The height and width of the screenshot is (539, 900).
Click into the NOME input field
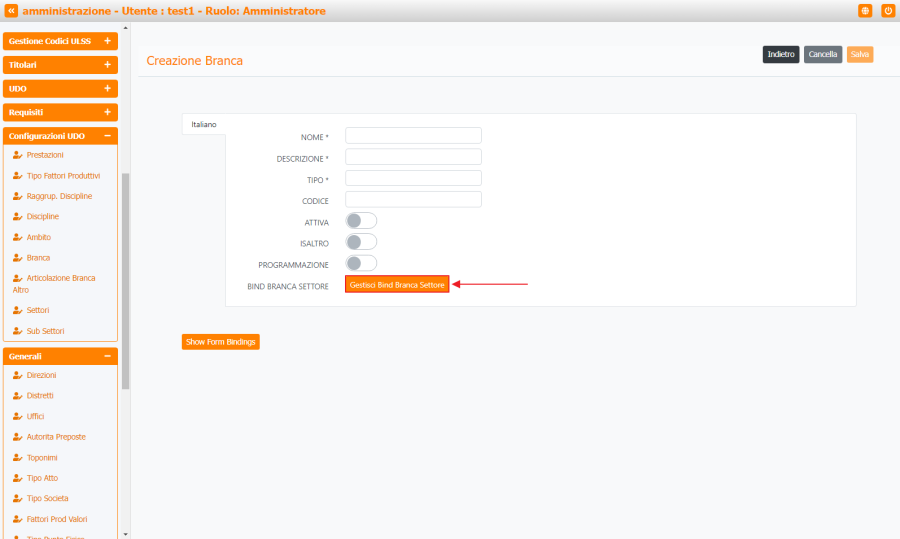coord(413,136)
